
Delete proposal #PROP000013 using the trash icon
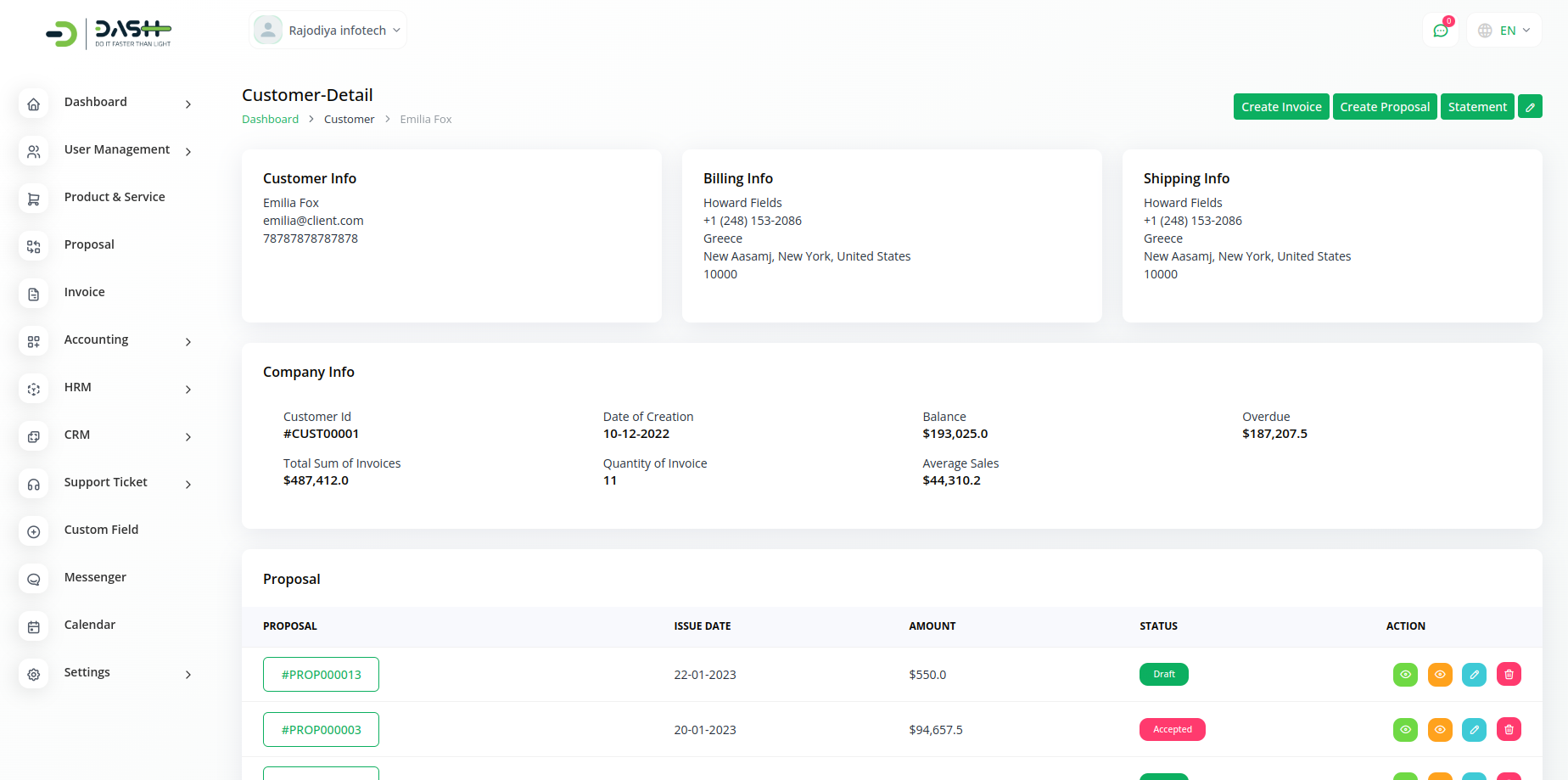[1509, 675]
